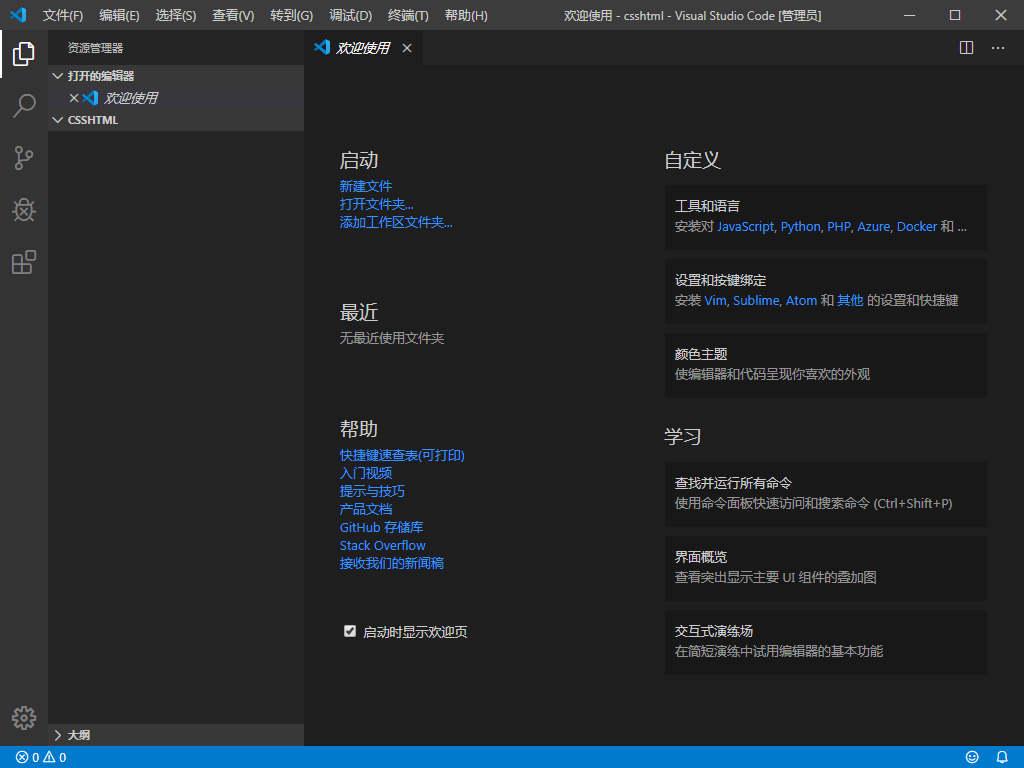Viewport: 1024px width, 768px height.
Task: Click the 打开文件夹... link
Action: (376, 204)
